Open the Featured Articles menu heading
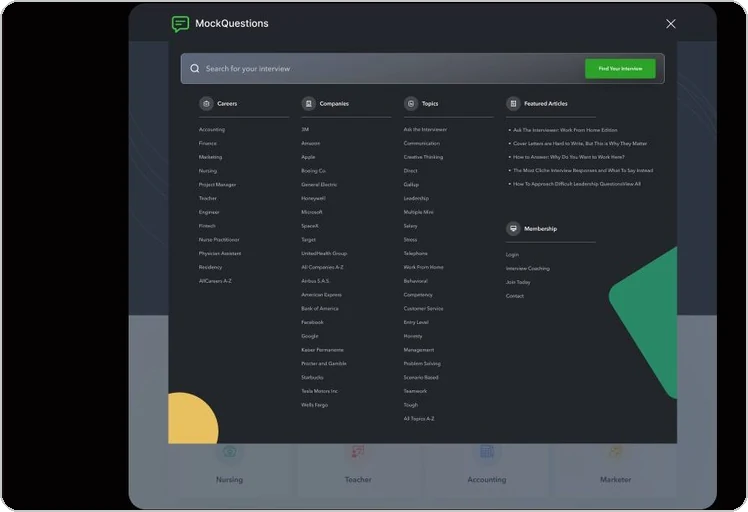This screenshot has height=512, width=748. point(546,104)
